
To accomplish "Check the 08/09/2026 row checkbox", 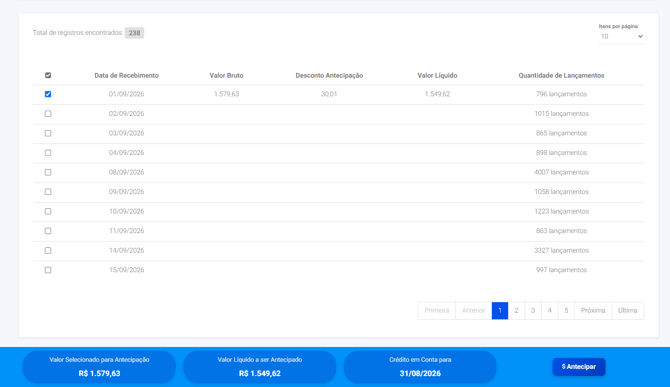I will point(48,172).
